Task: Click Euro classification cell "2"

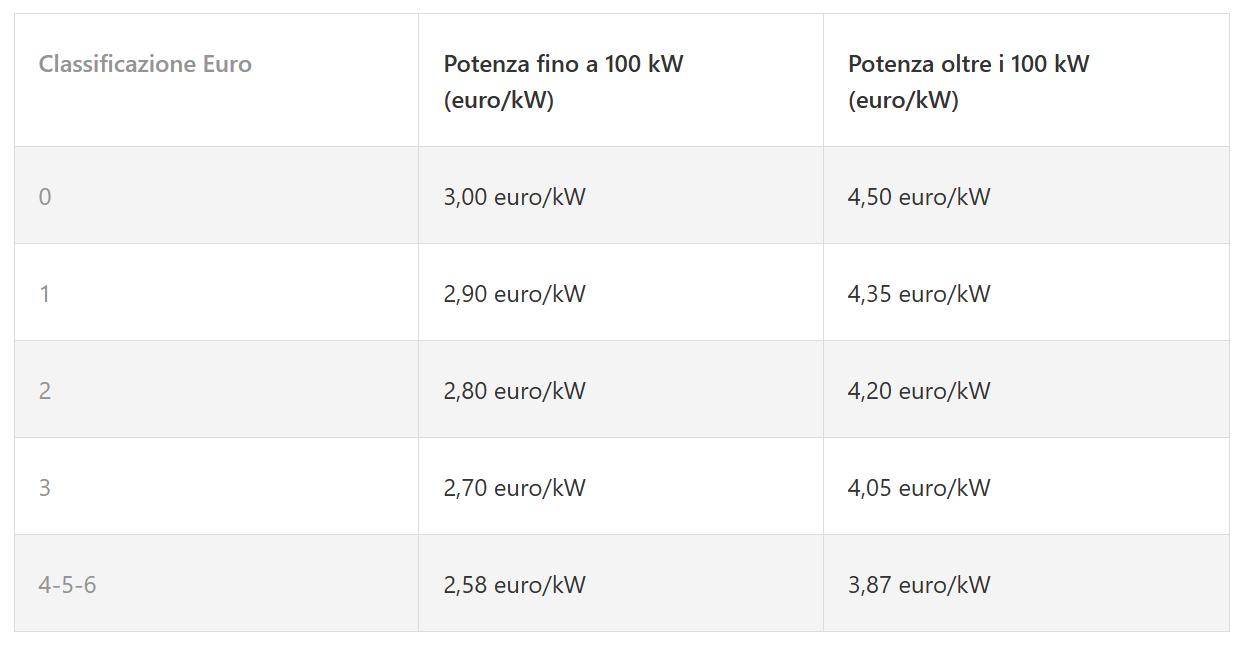Action: coord(45,391)
